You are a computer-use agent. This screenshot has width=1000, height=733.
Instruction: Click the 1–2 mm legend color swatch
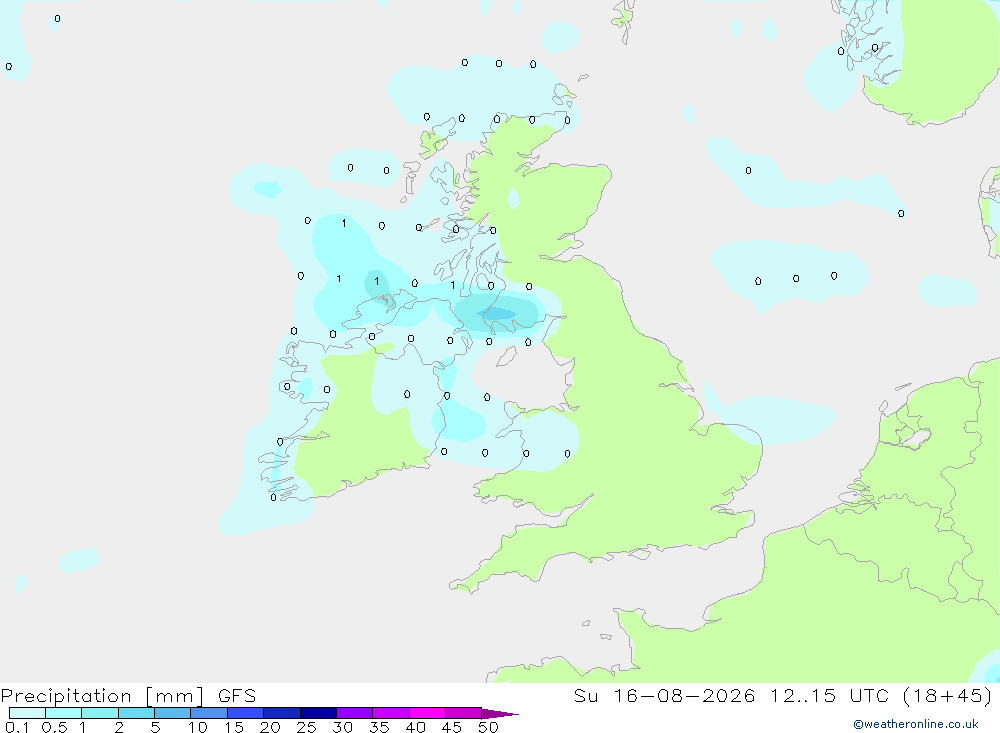(100, 713)
